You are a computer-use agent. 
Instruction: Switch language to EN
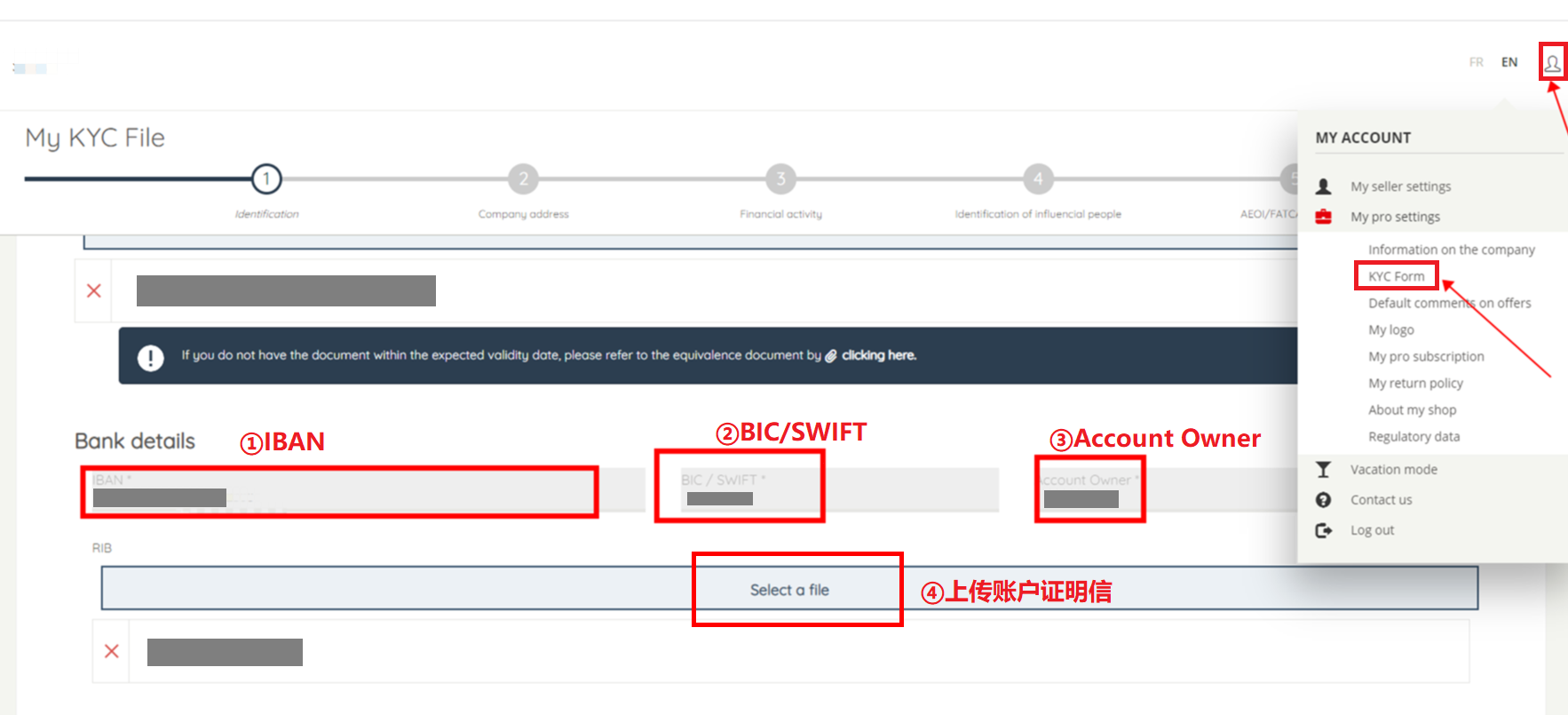click(1509, 62)
